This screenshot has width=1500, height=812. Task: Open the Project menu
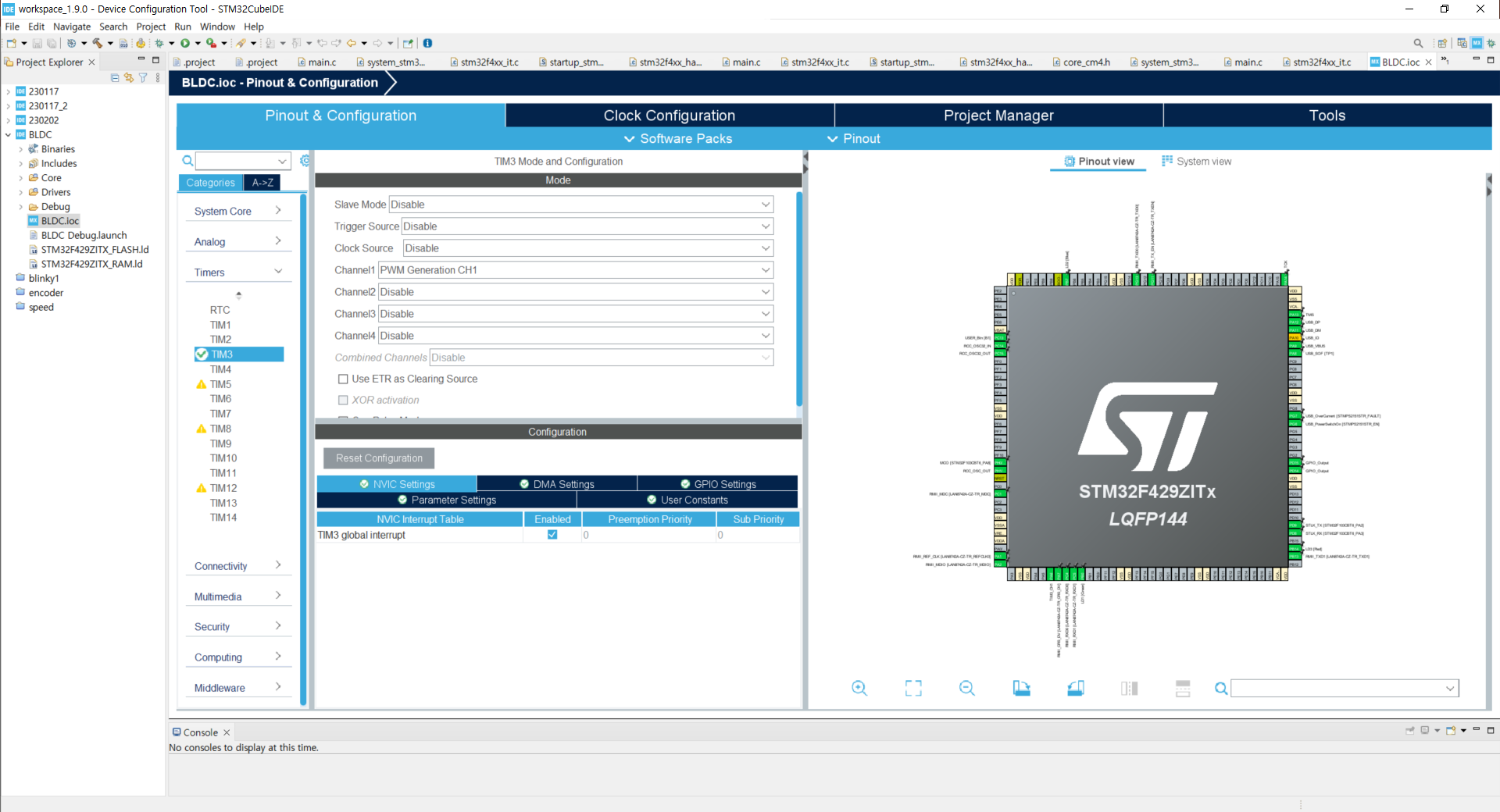tap(151, 27)
